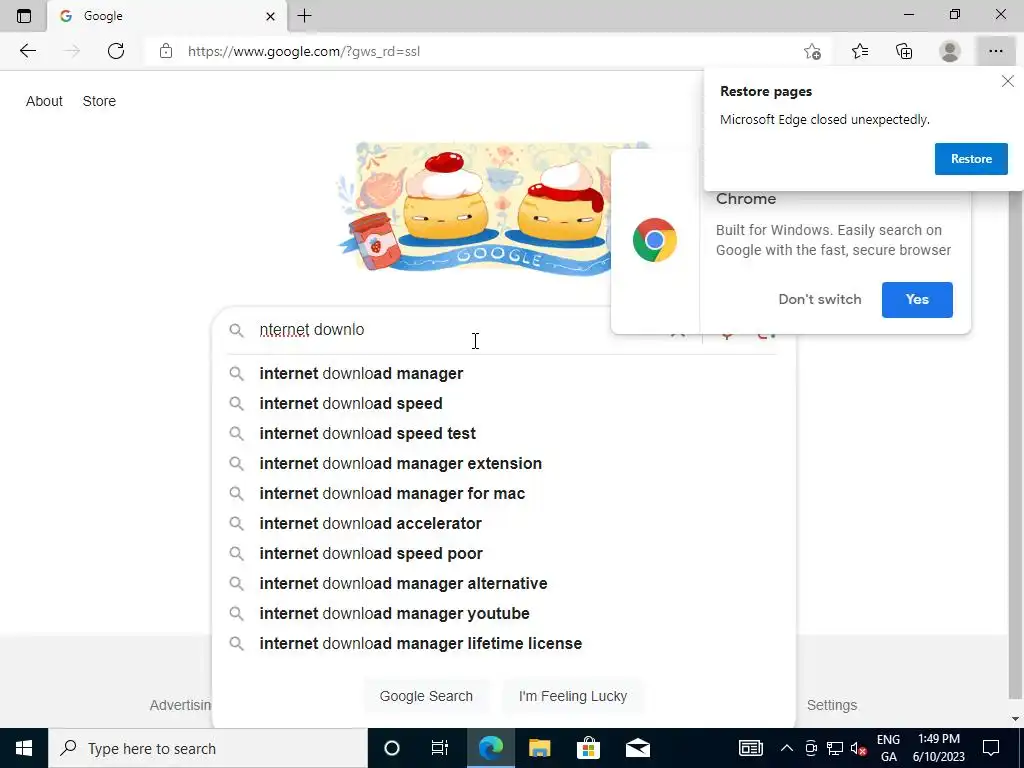Open the Mail app from the taskbar
Viewport: 1024px width, 768px height.
[x=637, y=748]
